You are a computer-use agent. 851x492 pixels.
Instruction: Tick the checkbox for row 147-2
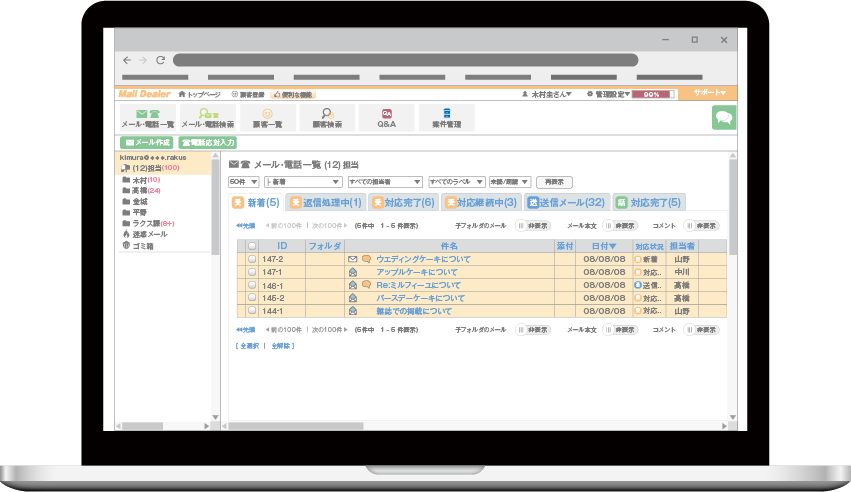(252, 259)
